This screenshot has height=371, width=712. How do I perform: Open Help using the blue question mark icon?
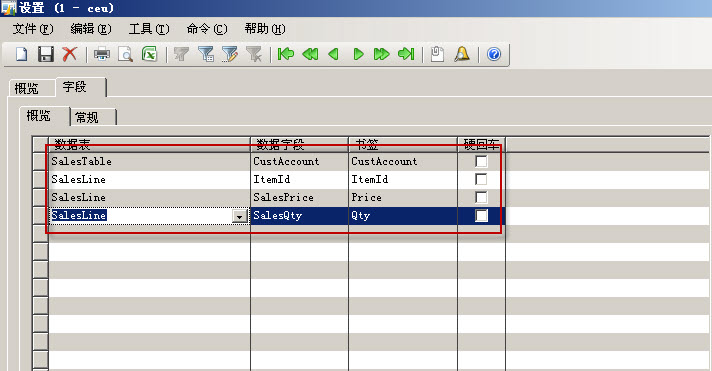[x=494, y=54]
